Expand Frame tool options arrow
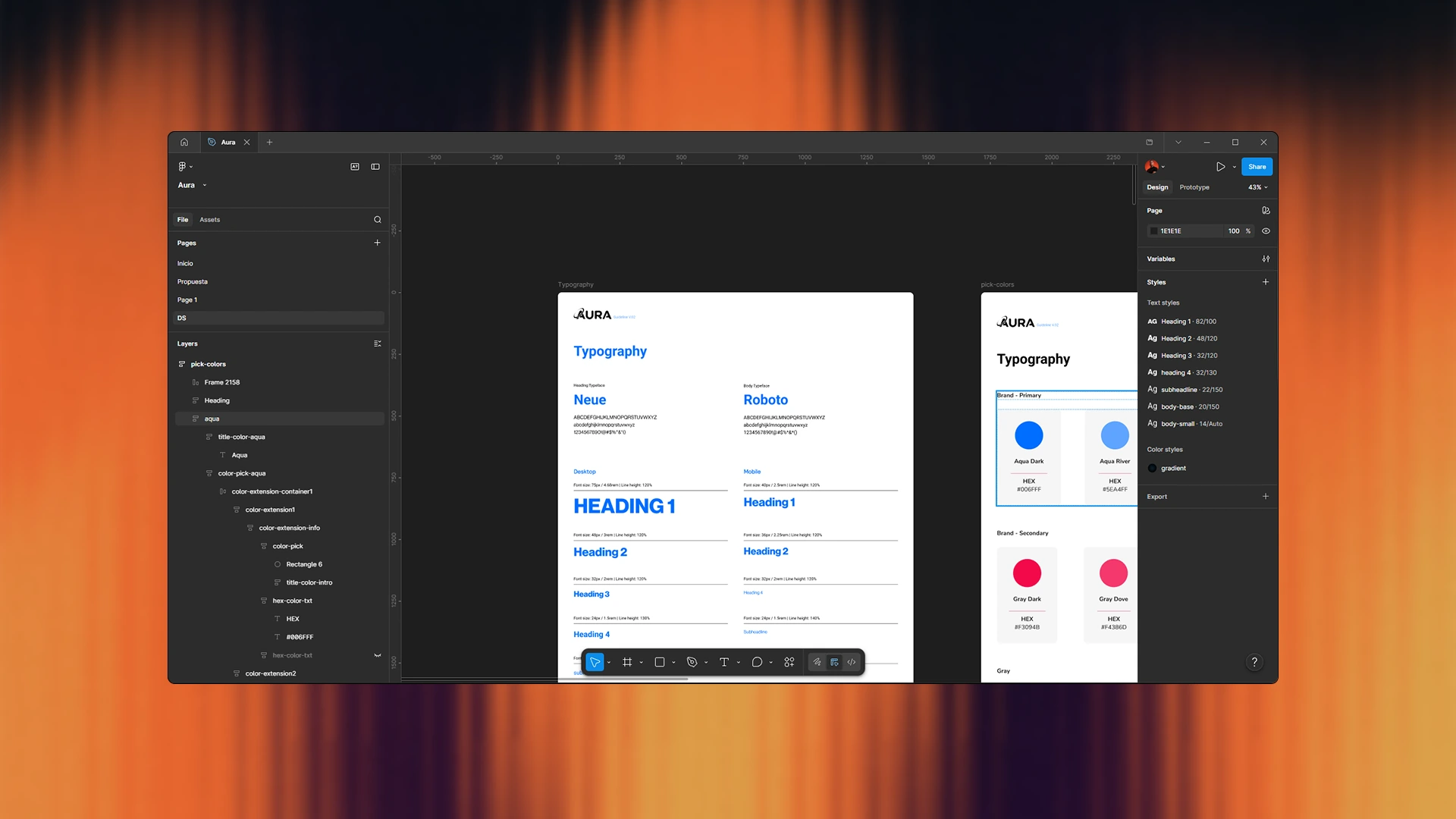 click(642, 663)
